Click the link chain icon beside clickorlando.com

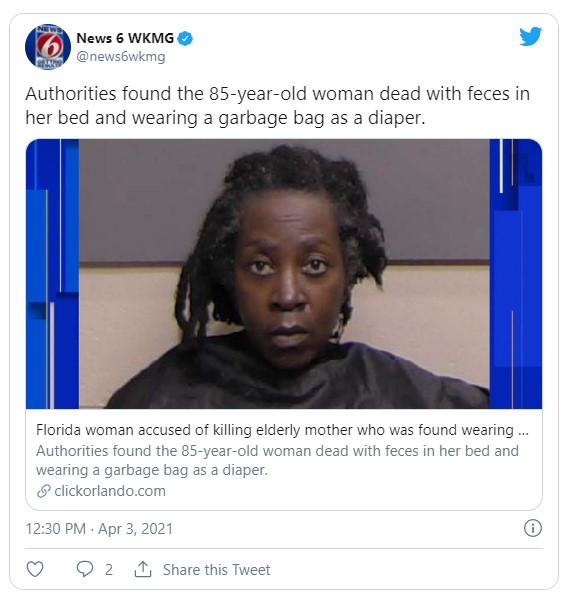(x=43, y=491)
